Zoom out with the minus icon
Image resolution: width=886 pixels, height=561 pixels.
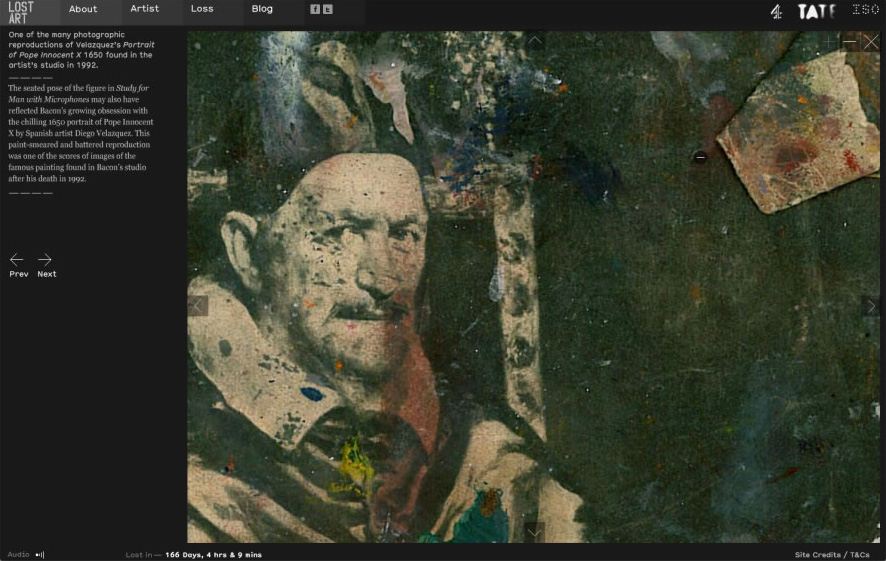[850, 42]
